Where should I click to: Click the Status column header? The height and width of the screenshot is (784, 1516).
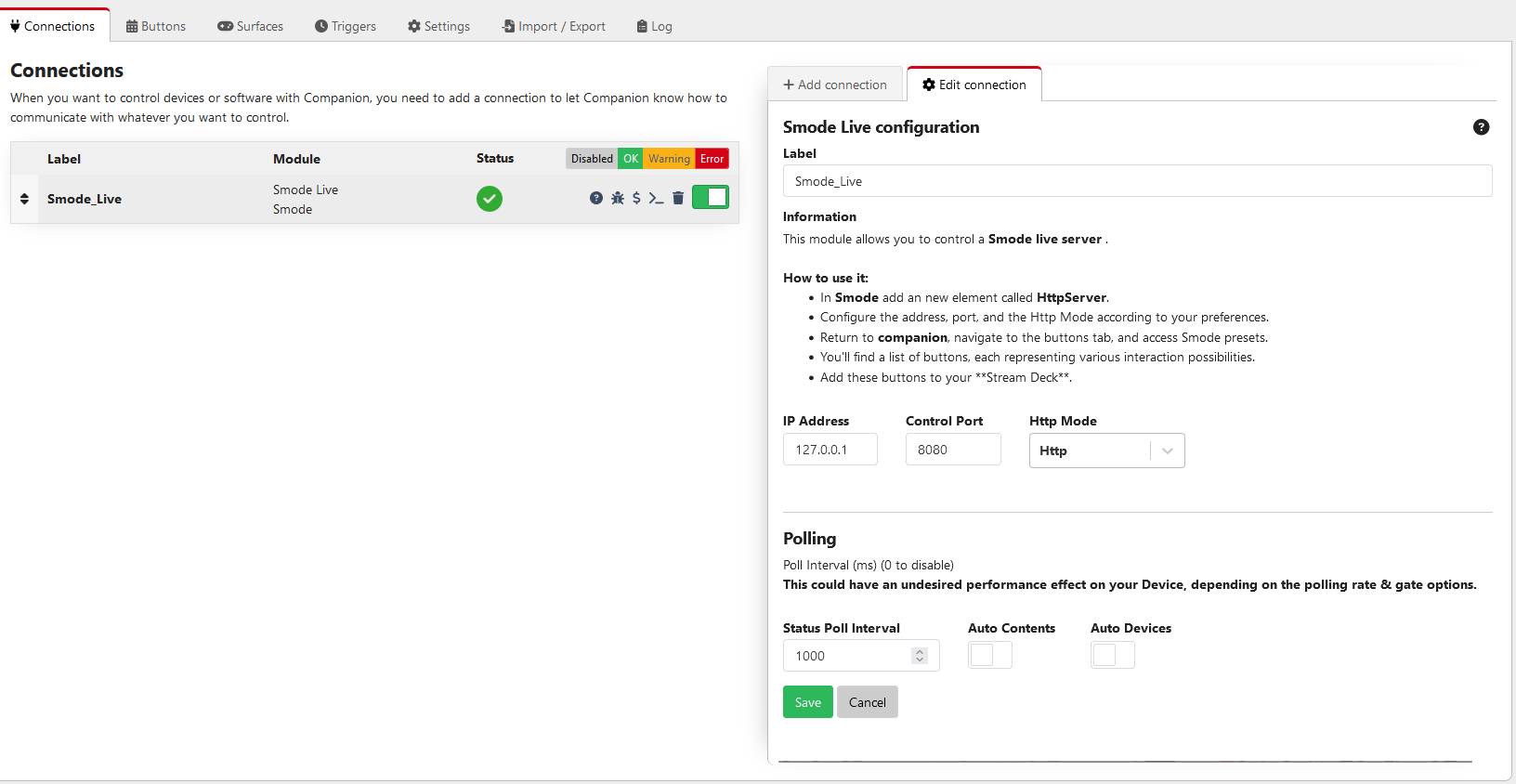tap(495, 158)
